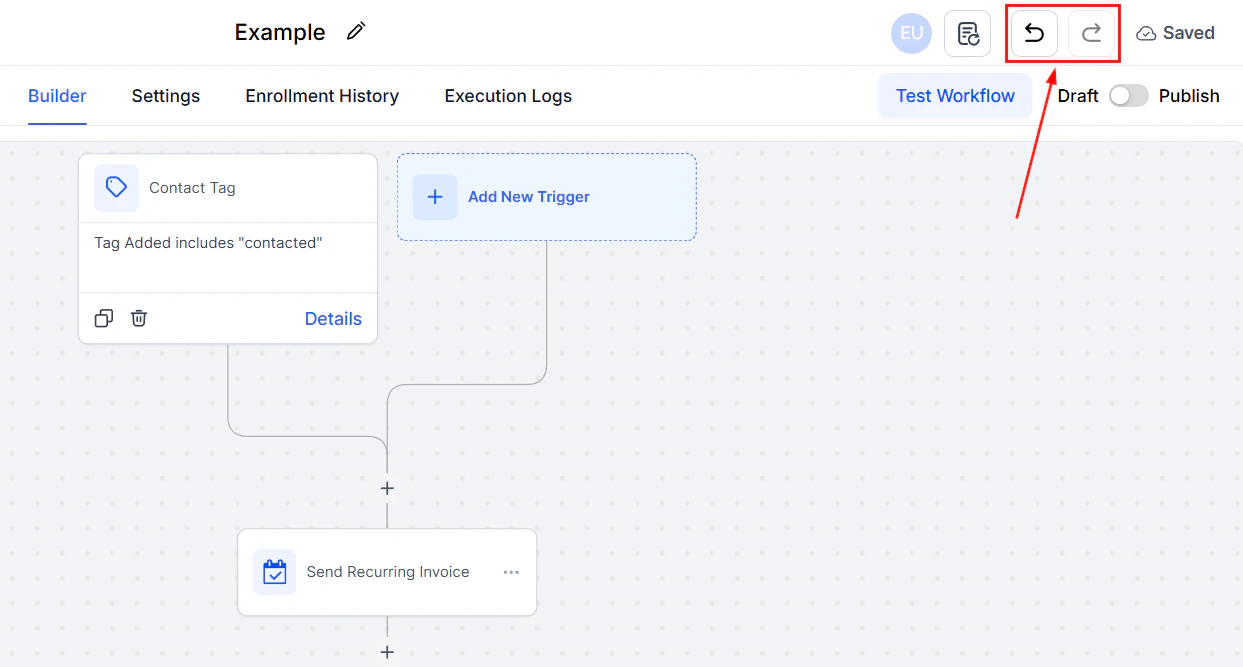
Task: View the Enrollment History tab
Action: [321, 95]
